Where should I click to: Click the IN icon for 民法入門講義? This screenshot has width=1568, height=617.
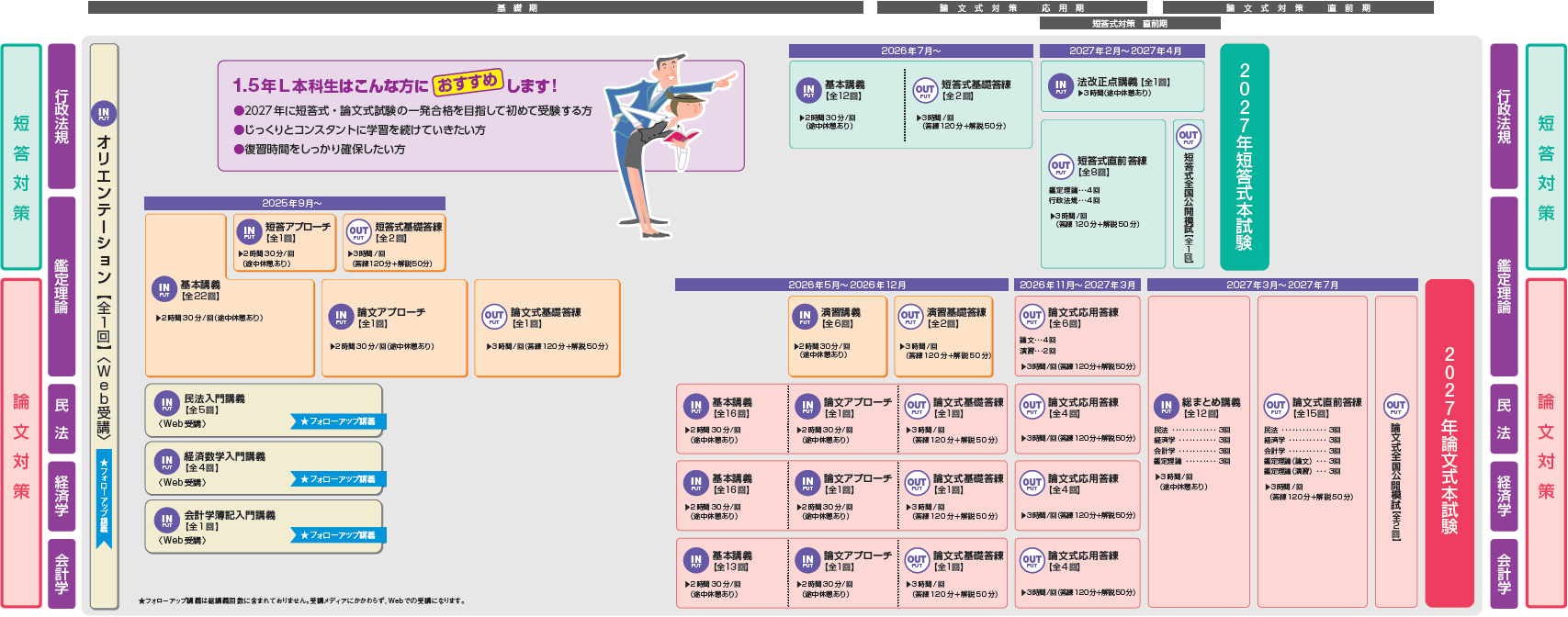[x=167, y=404]
